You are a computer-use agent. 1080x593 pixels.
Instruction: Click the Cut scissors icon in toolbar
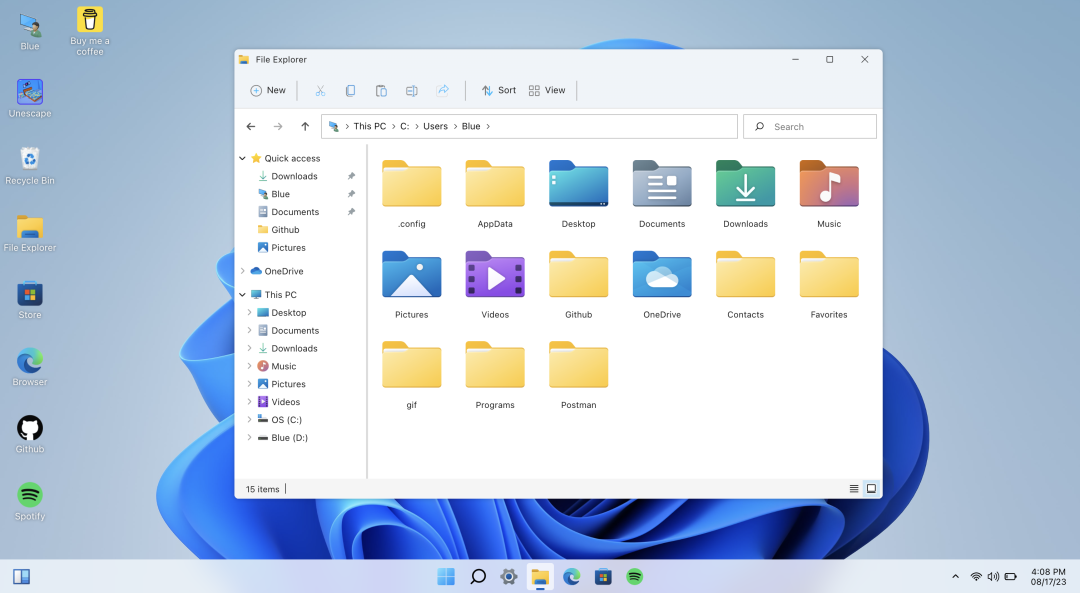tap(320, 90)
